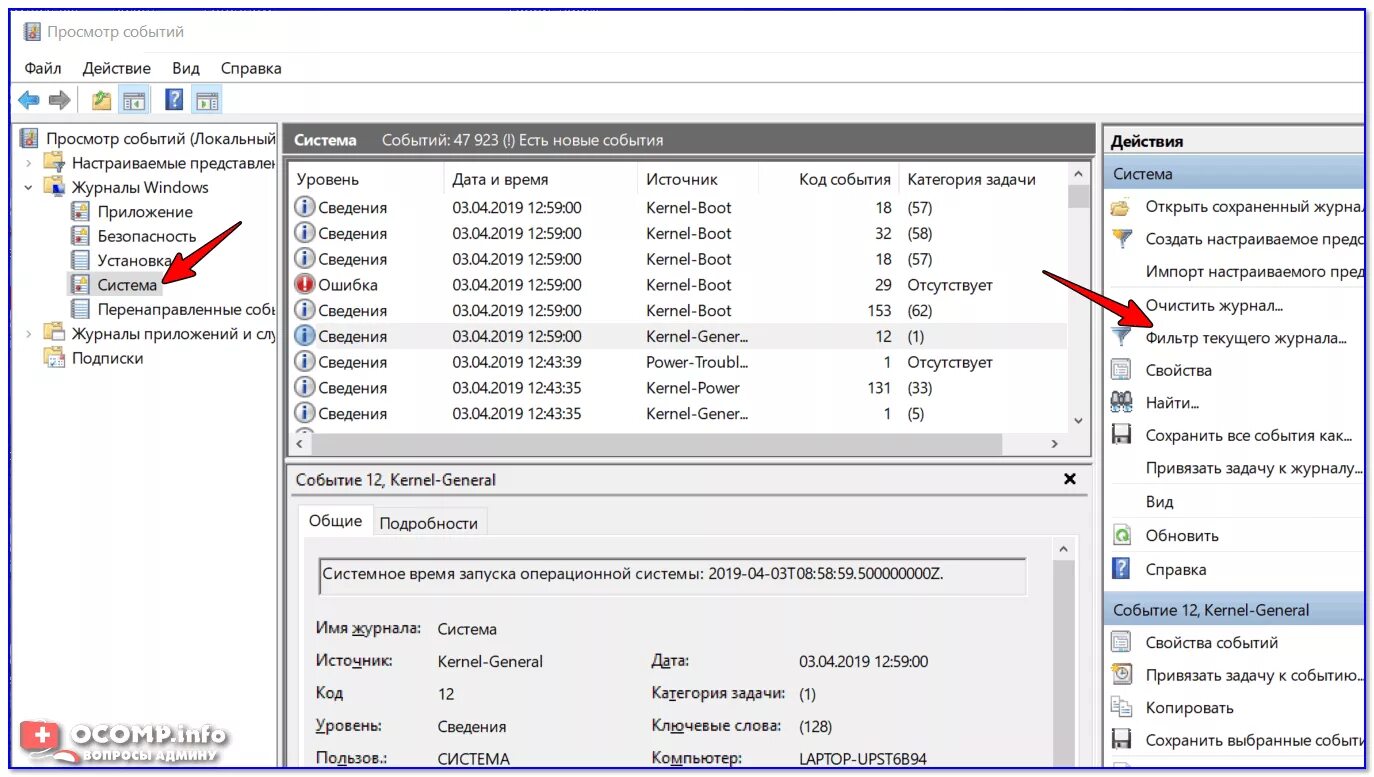Click the Свойства icon in actions pane

[x=1122, y=370]
